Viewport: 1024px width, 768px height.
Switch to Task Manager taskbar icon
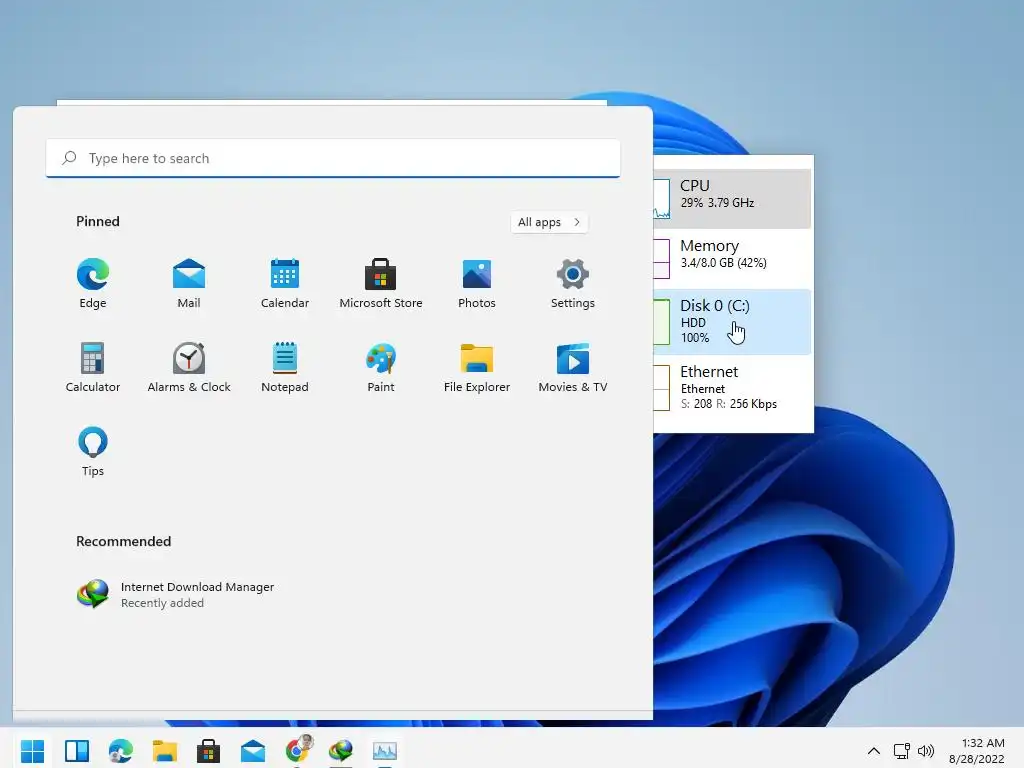385,751
